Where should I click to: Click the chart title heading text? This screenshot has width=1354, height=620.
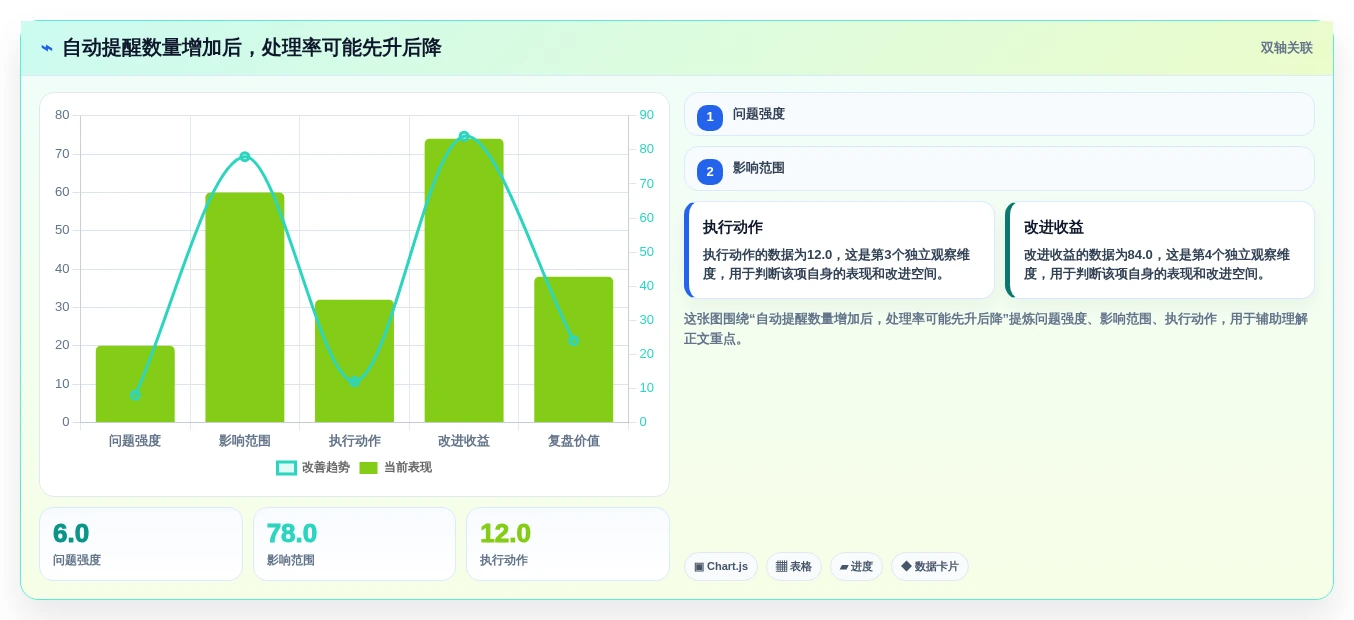point(252,48)
